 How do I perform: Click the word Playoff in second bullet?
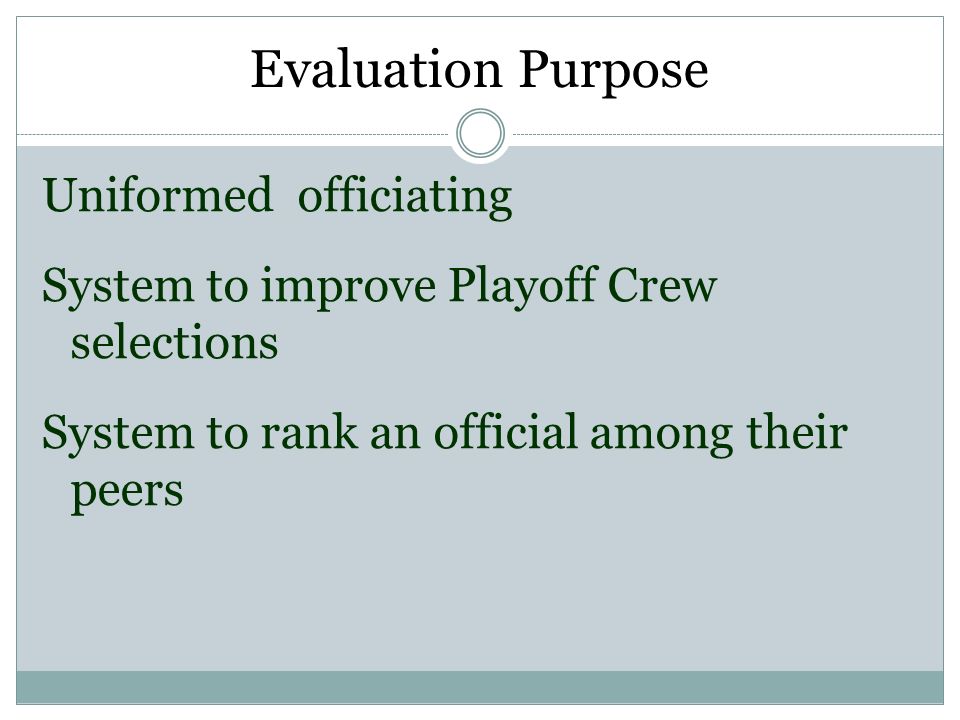[522, 285]
